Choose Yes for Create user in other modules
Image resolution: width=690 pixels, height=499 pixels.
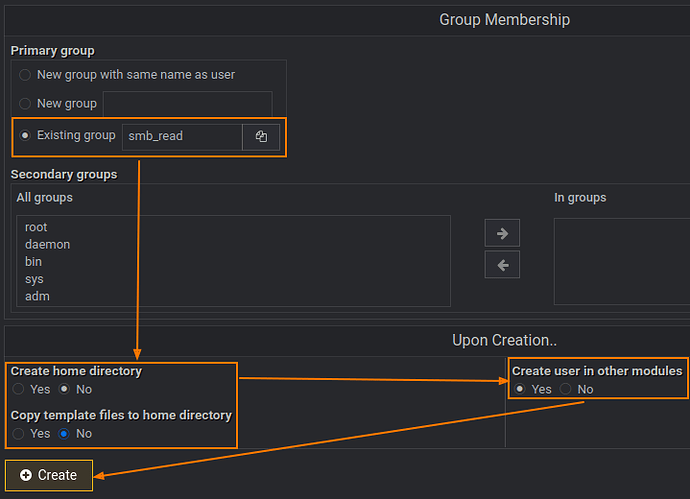[519, 389]
